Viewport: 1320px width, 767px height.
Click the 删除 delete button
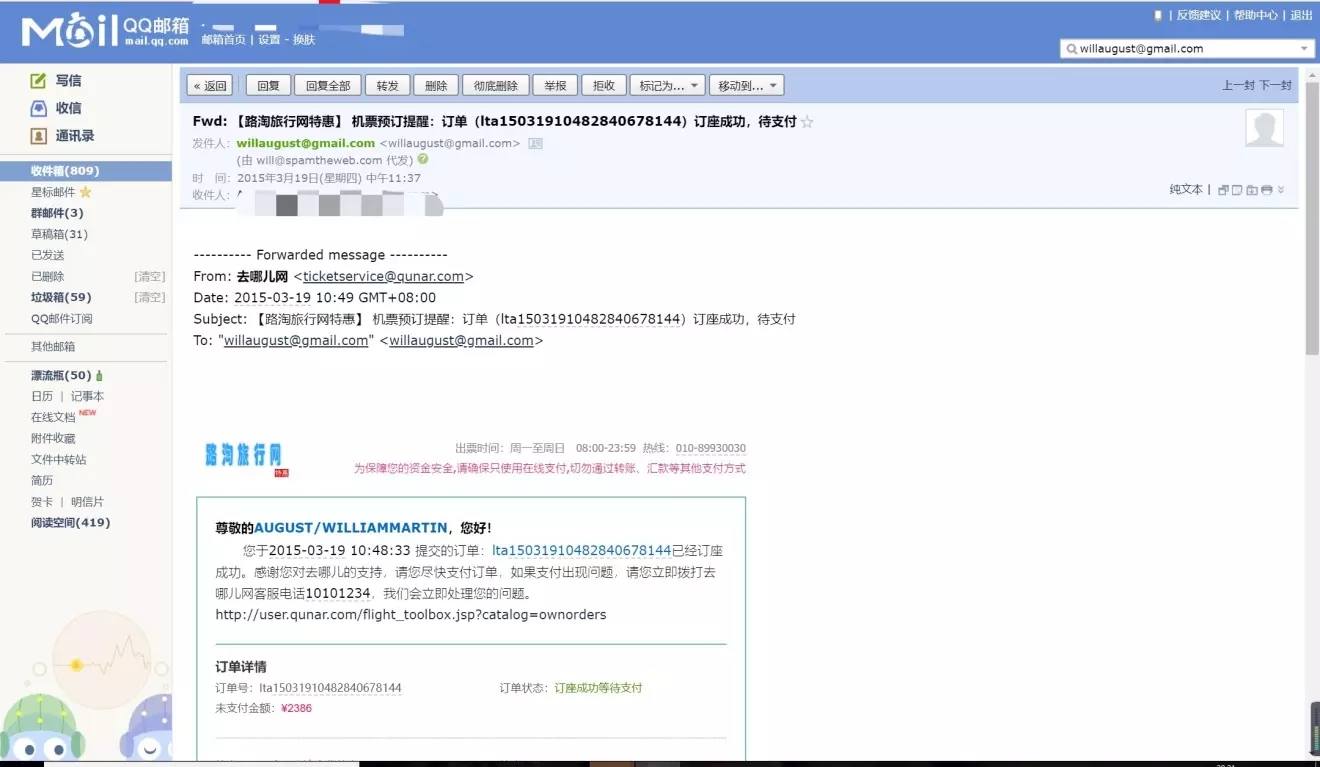pos(436,86)
